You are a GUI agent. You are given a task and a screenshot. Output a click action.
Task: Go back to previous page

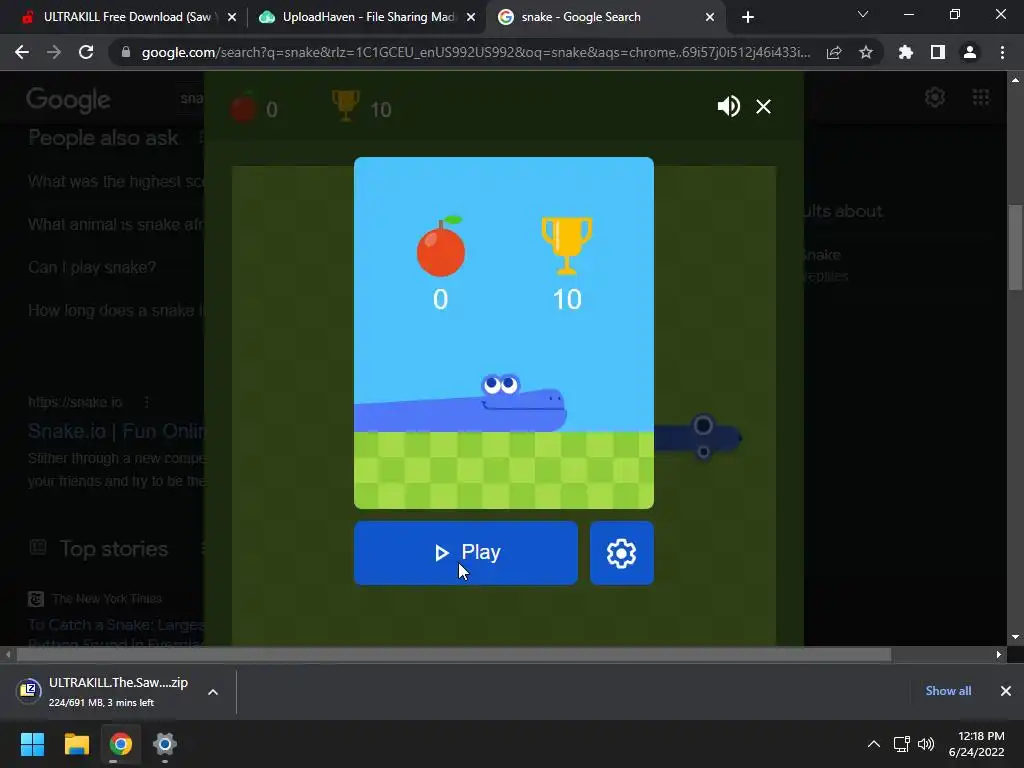pos(22,52)
